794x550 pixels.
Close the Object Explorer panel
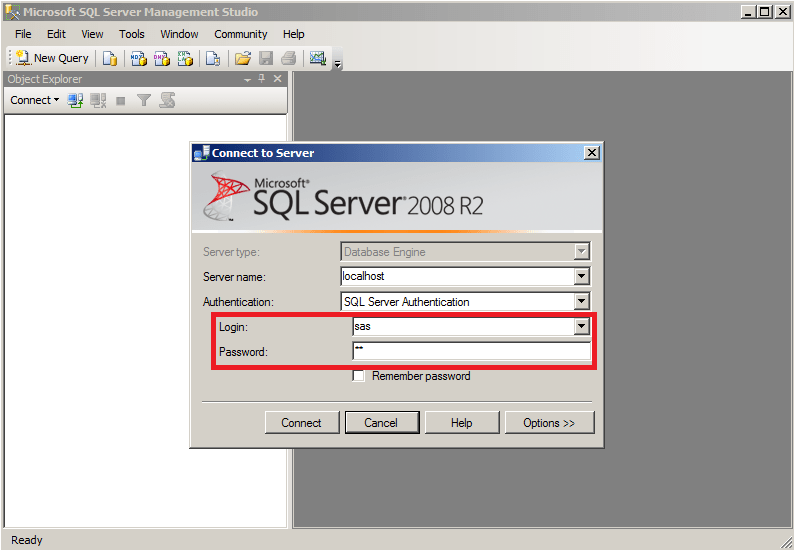(x=277, y=78)
